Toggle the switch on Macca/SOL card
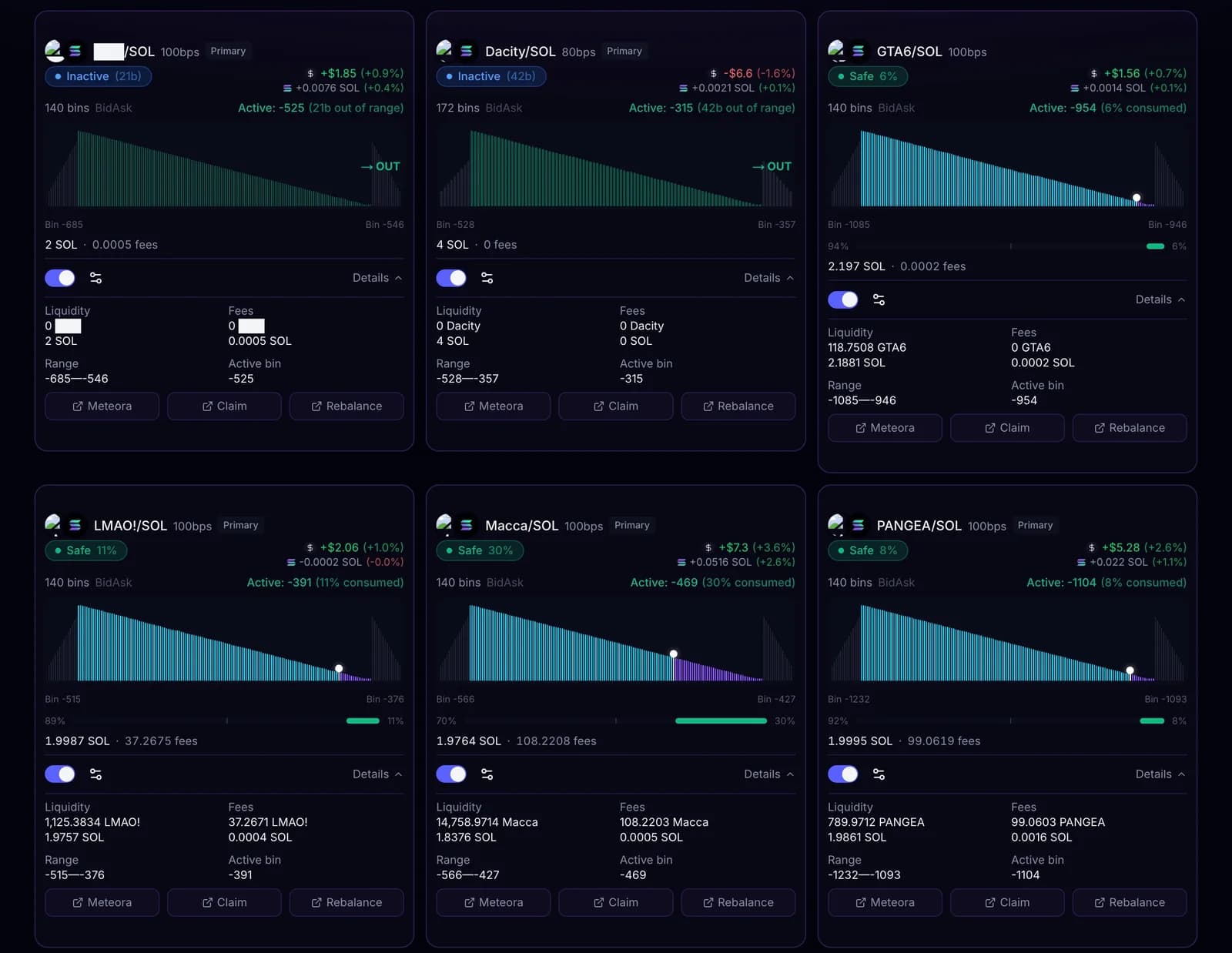Image resolution: width=1232 pixels, height=953 pixels. pyautogui.click(x=451, y=774)
